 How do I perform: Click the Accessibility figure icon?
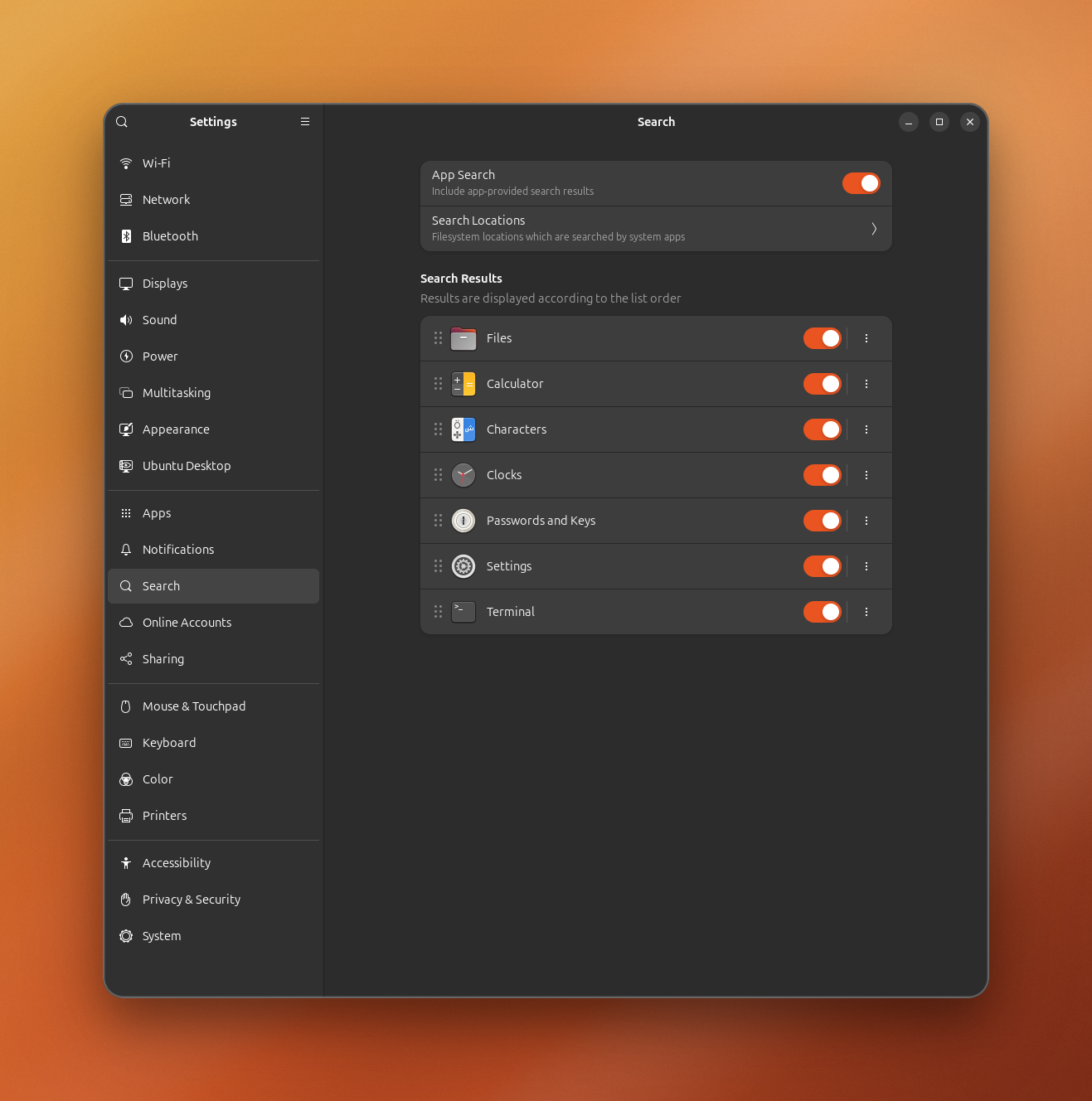tap(126, 863)
